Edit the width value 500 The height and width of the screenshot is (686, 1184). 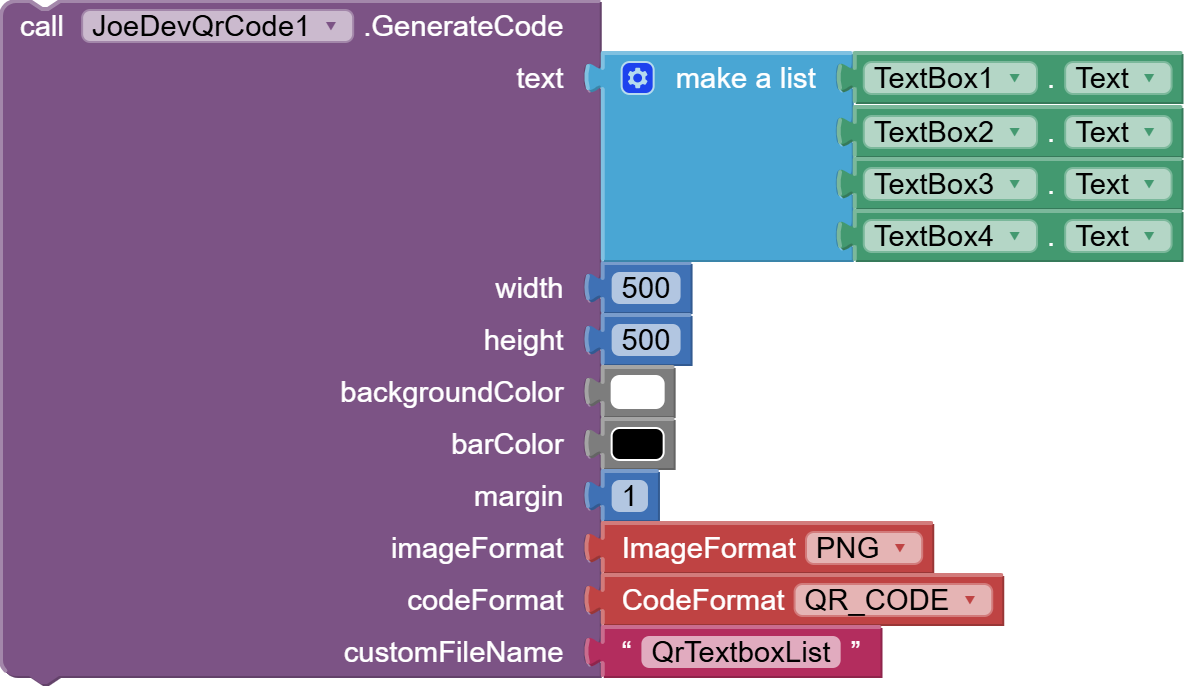tap(645, 288)
